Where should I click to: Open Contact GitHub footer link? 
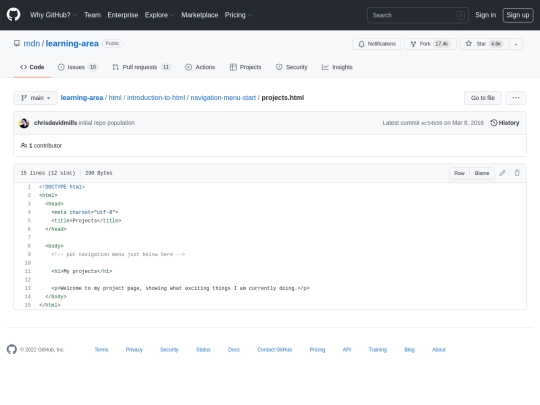click(274, 350)
